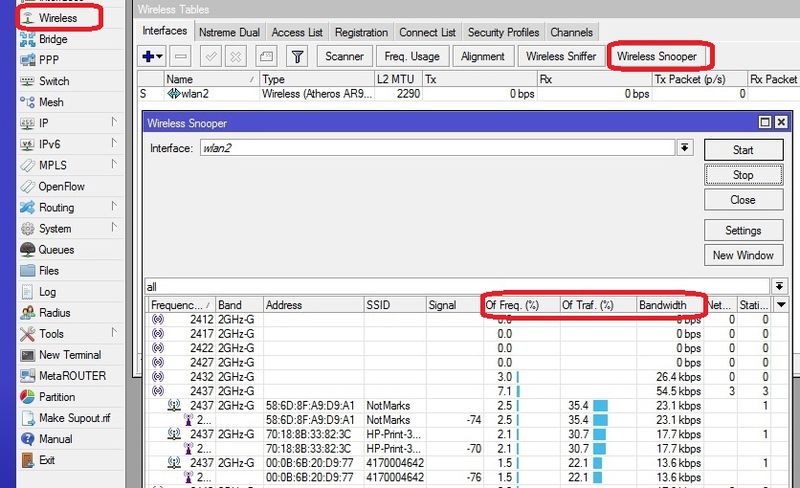Screen dimensions: 800x488
Task: Expand the Routing submenu arrow
Action: click(114, 206)
